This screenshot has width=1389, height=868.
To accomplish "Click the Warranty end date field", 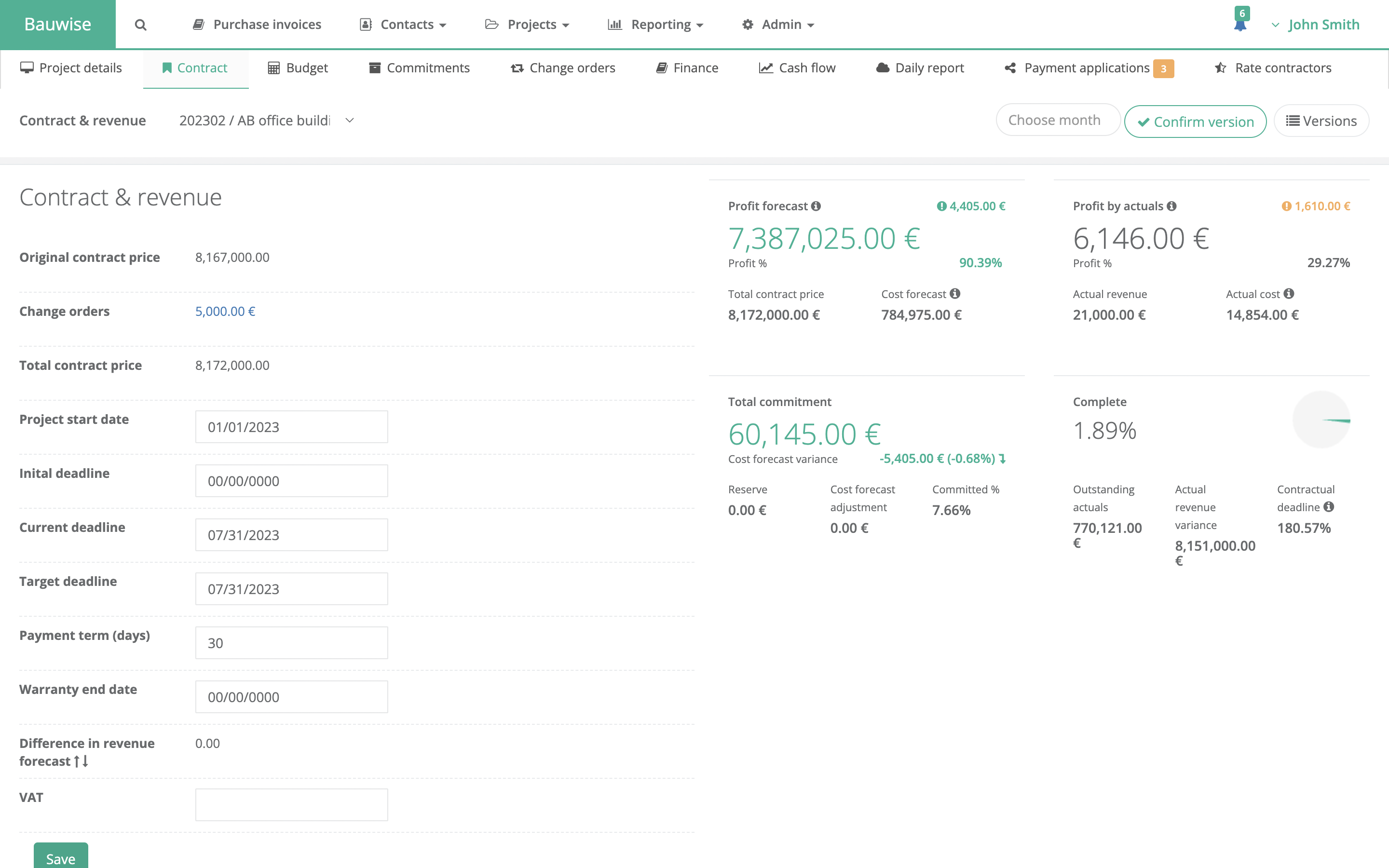I will click(x=292, y=696).
